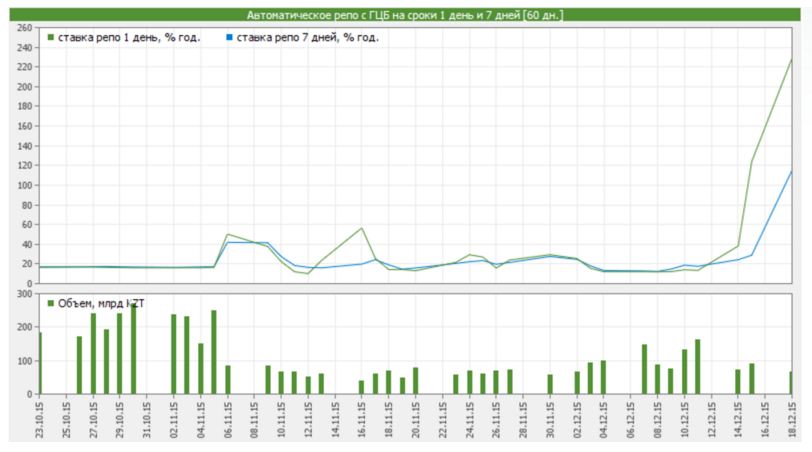Image resolution: width=812 pixels, height=452 pixels.
Task: Click the green volume legend swatch
Action: pyautogui.click(x=51, y=302)
